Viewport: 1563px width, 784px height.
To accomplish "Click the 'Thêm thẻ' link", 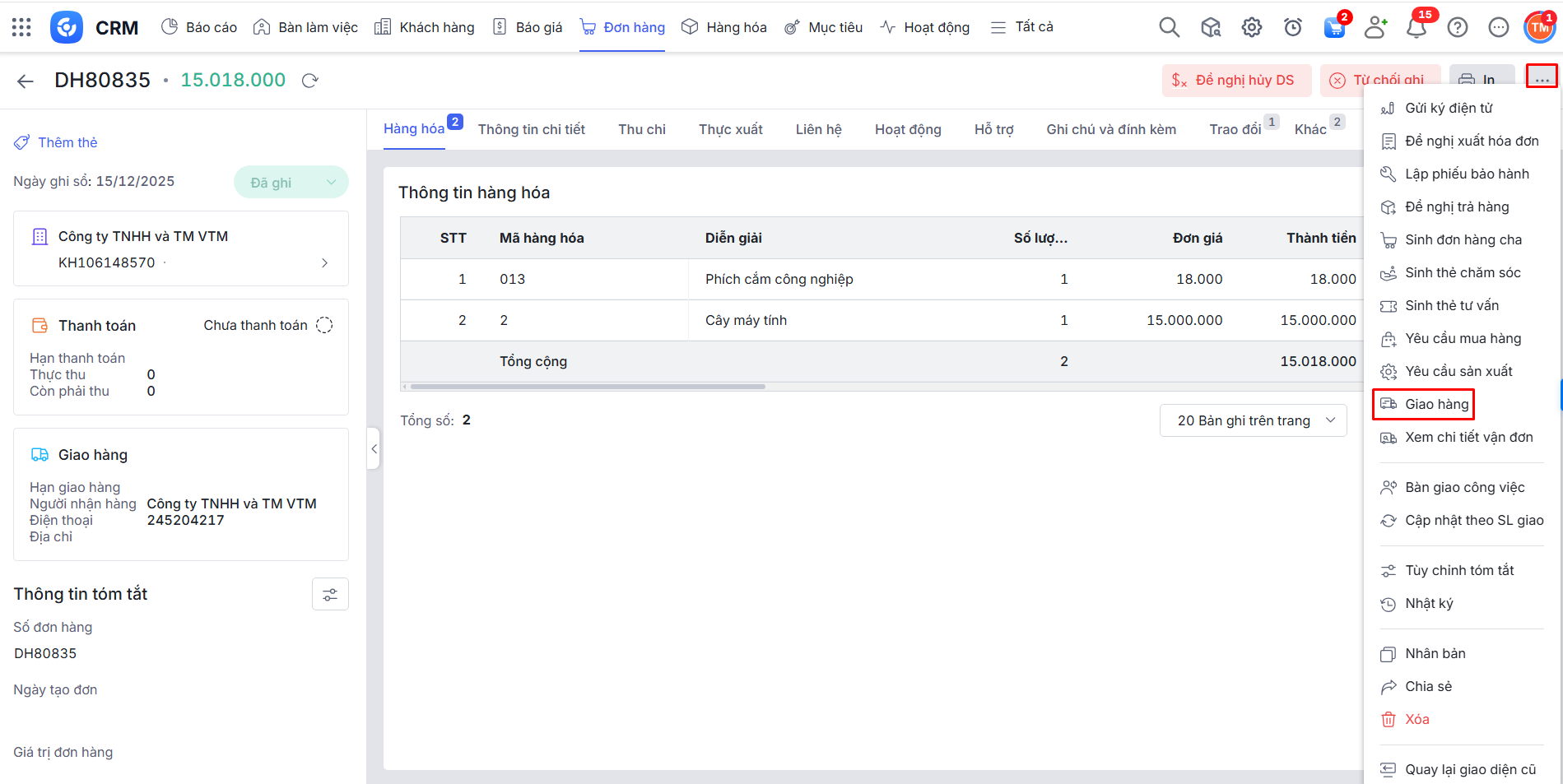I will 67,142.
